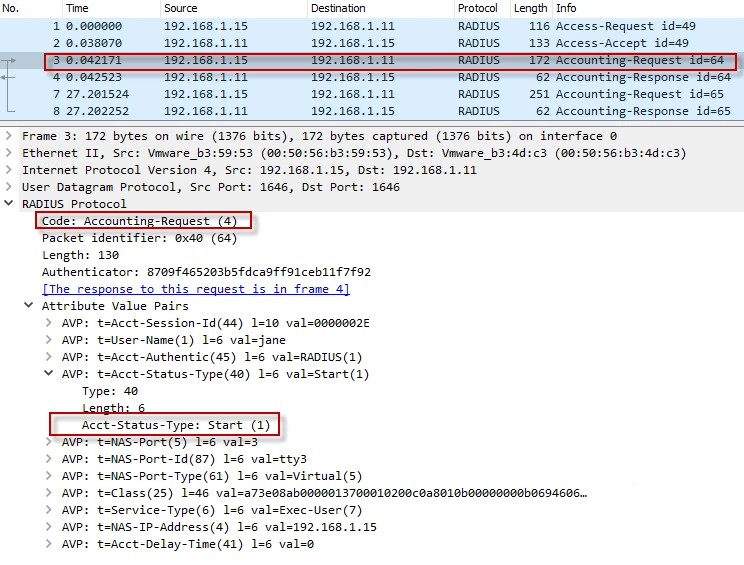Collapse the Attribute Value Pairs node
Image resolution: width=744 pixels, height=565 pixels.
click(29, 306)
